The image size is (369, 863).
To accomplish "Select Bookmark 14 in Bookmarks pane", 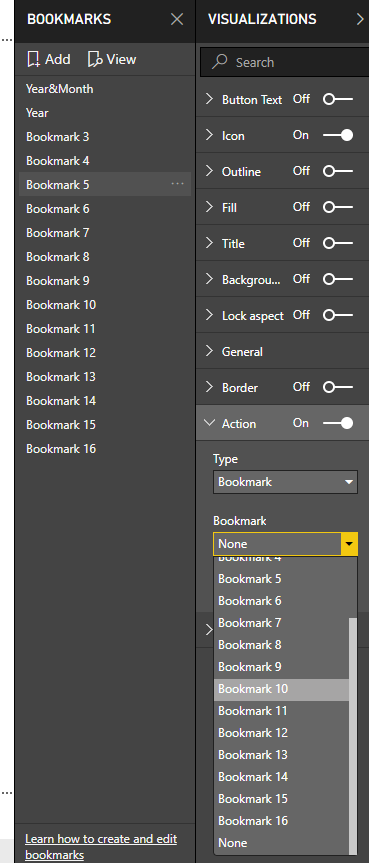I will pos(105,401).
